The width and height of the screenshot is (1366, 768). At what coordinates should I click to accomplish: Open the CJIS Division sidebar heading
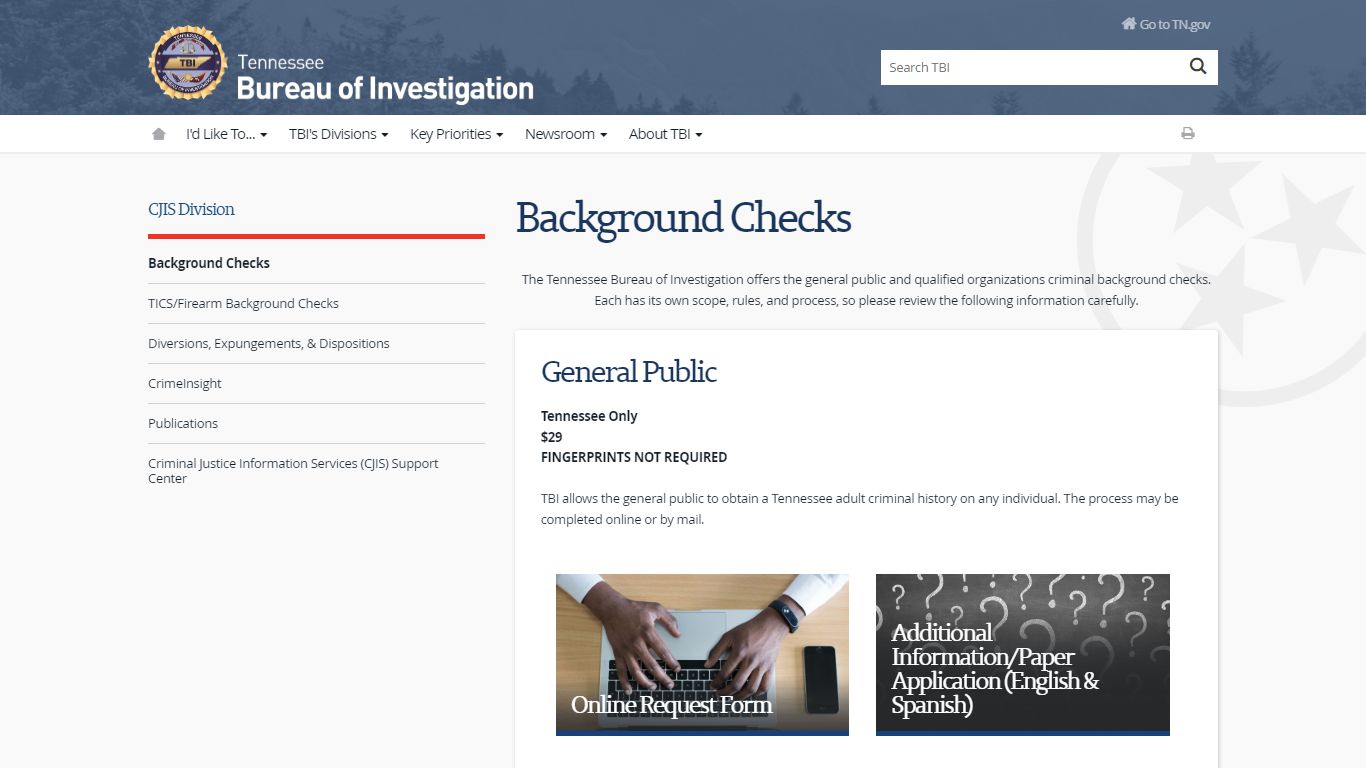(x=191, y=209)
